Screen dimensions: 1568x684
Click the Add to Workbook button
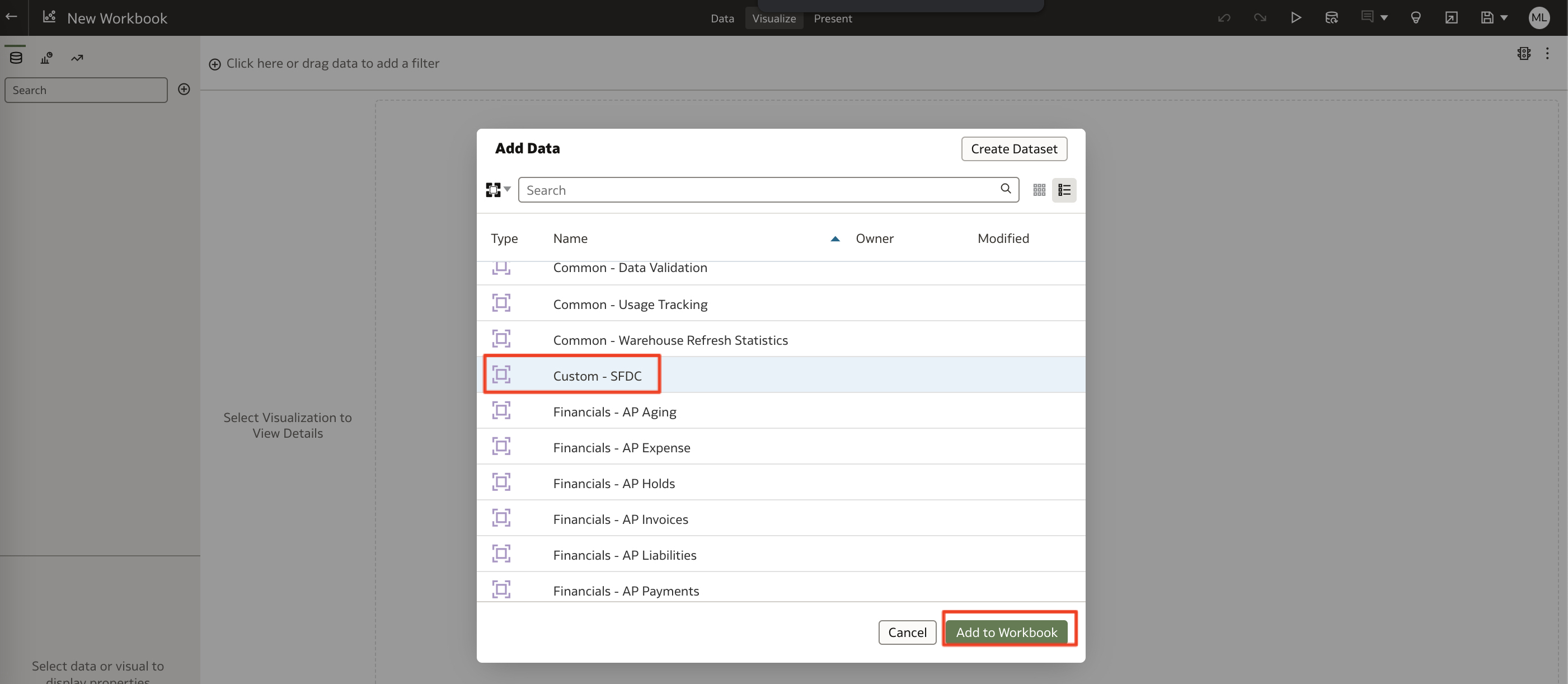tap(1007, 633)
